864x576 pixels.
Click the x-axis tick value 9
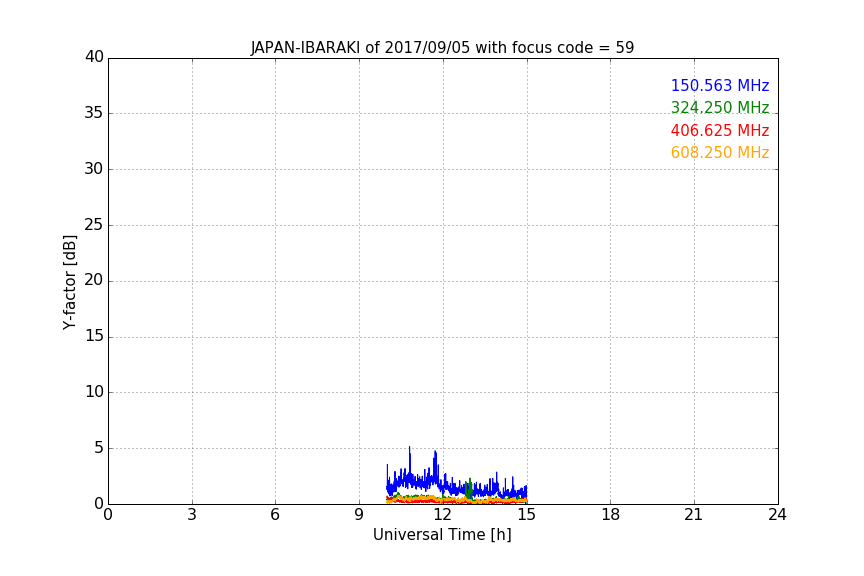(359, 515)
